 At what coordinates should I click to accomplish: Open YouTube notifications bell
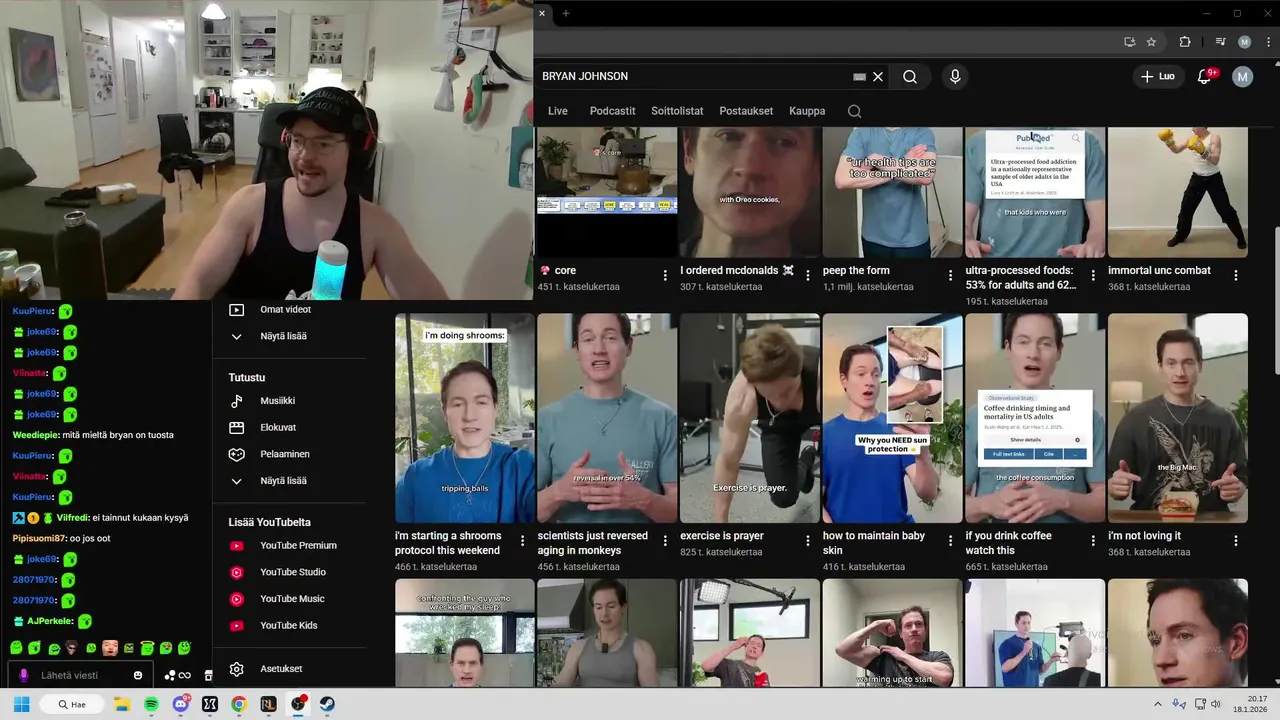1204,76
